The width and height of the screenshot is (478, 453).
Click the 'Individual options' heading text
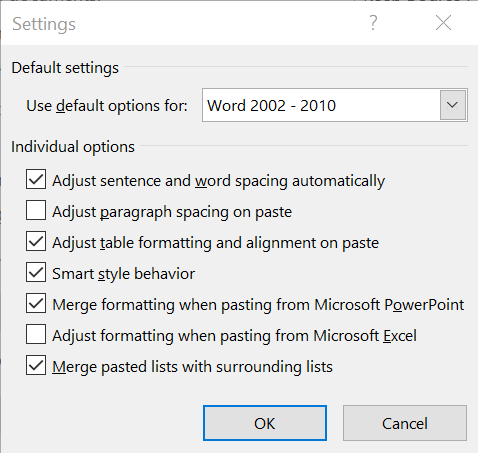[73, 147]
